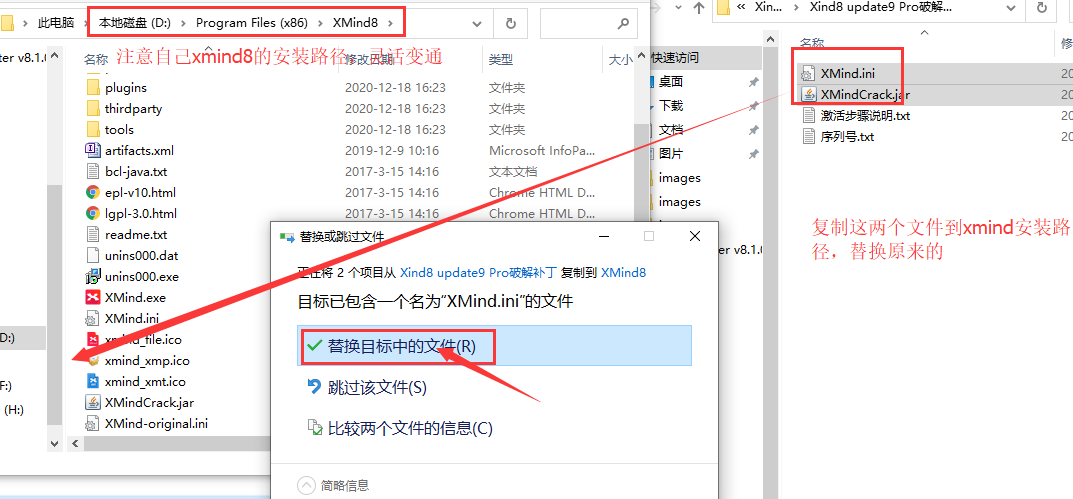Viewport: 1073px width, 499px height.
Task: Click the XMind8 destination link in dialog
Action: point(623,272)
